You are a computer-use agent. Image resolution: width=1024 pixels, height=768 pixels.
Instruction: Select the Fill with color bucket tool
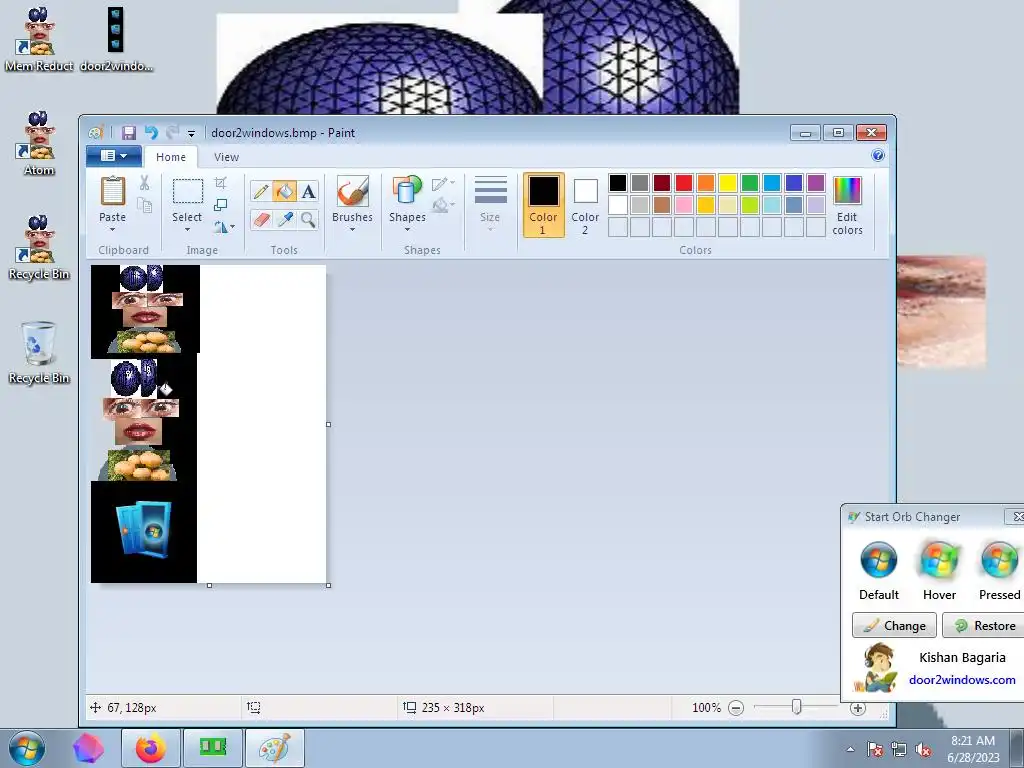pyautogui.click(x=285, y=191)
